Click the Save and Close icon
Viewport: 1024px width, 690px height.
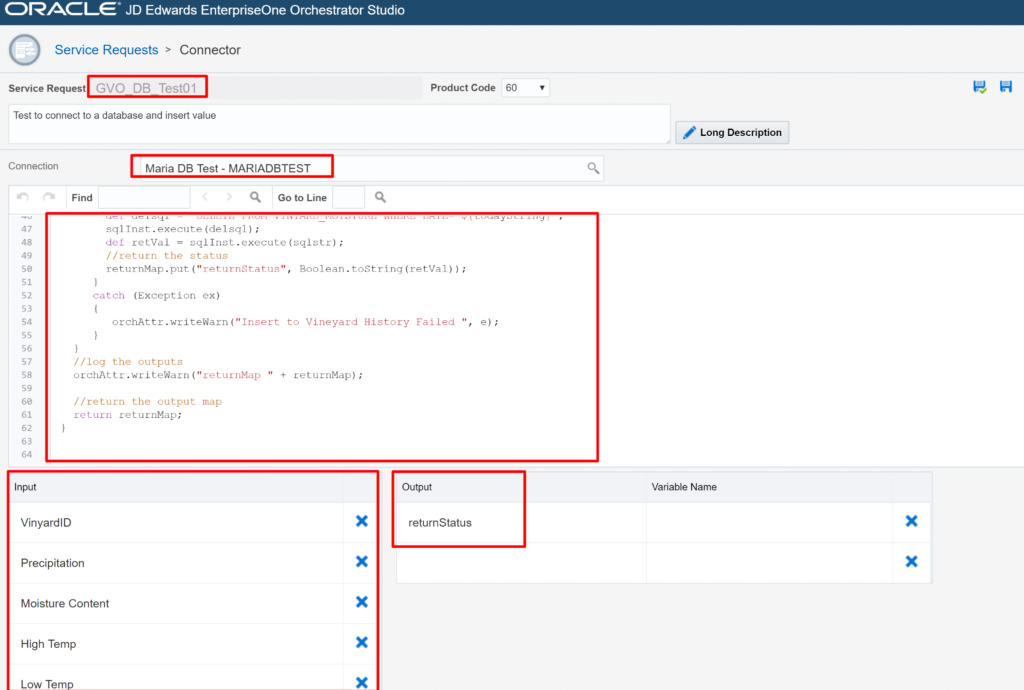[x=979, y=87]
